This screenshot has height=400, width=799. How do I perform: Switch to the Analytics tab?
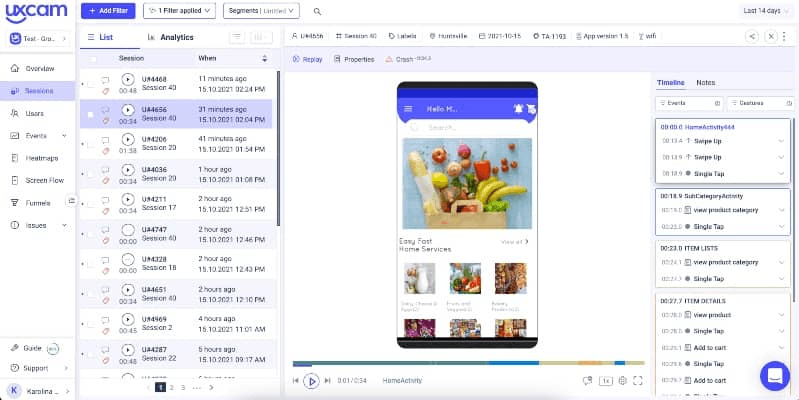[171, 37]
